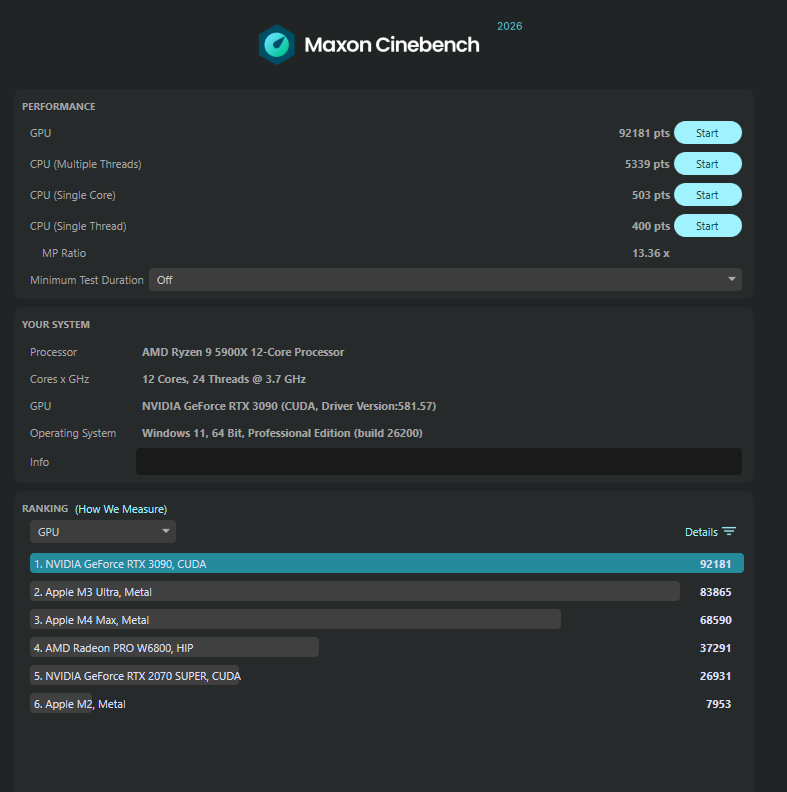Click the 5339 pts multi-thread score
This screenshot has height=792, width=787.
tap(647, 164)
